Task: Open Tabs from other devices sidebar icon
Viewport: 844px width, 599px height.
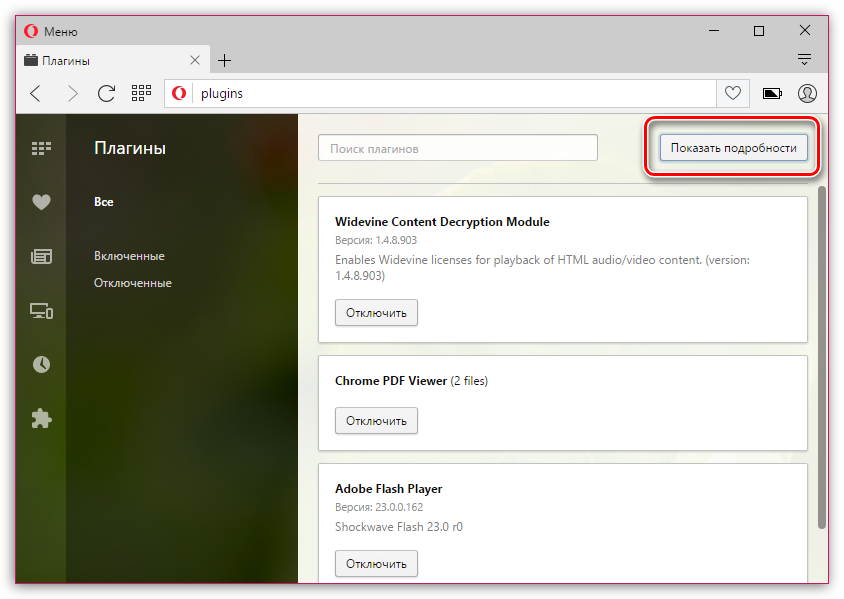Action: pos(41,311)
